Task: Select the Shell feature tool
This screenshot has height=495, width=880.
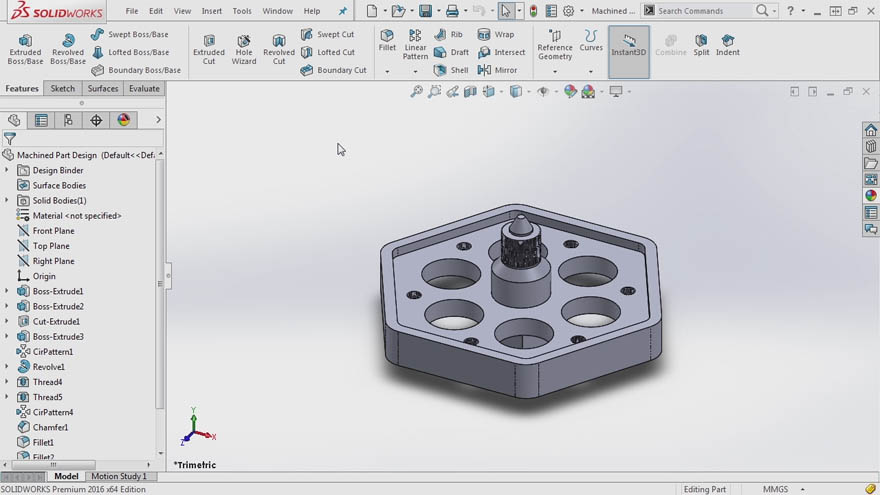Action: [x=451, y=70]
